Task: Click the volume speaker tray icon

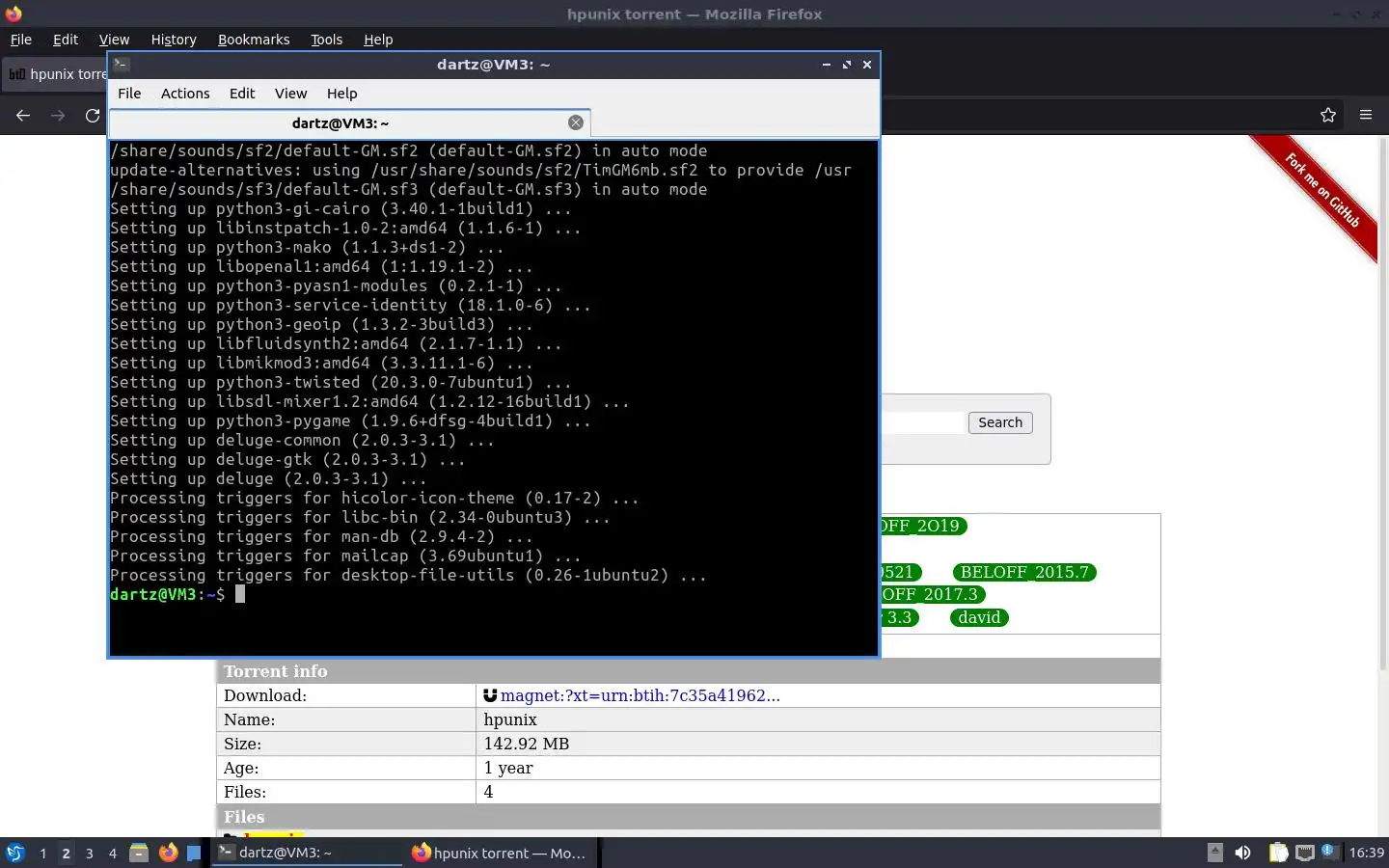Action: click(1243, 853)
